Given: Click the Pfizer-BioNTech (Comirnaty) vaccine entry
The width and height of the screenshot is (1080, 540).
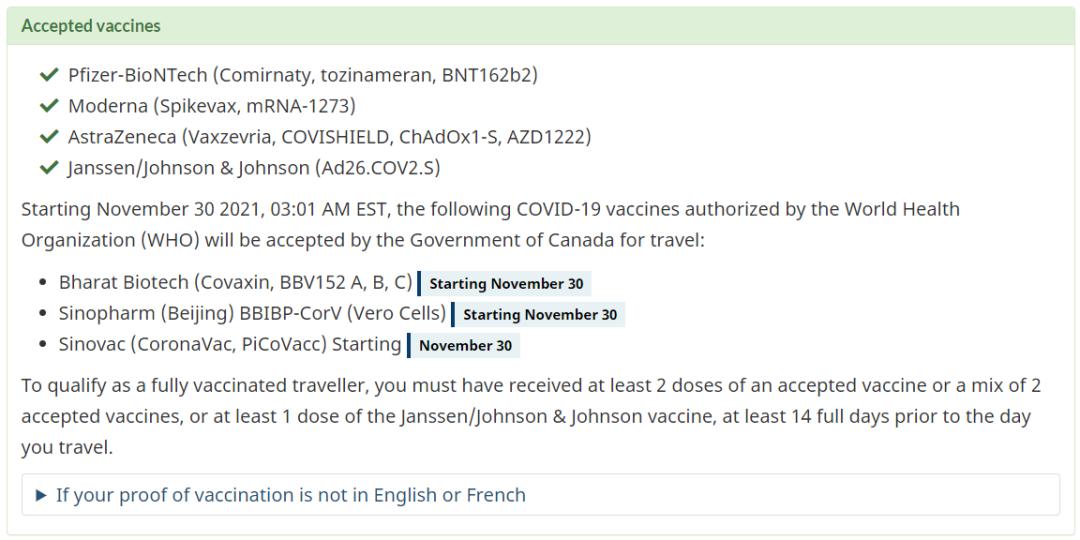Looking at the screenshot, I should pos(303,76).
